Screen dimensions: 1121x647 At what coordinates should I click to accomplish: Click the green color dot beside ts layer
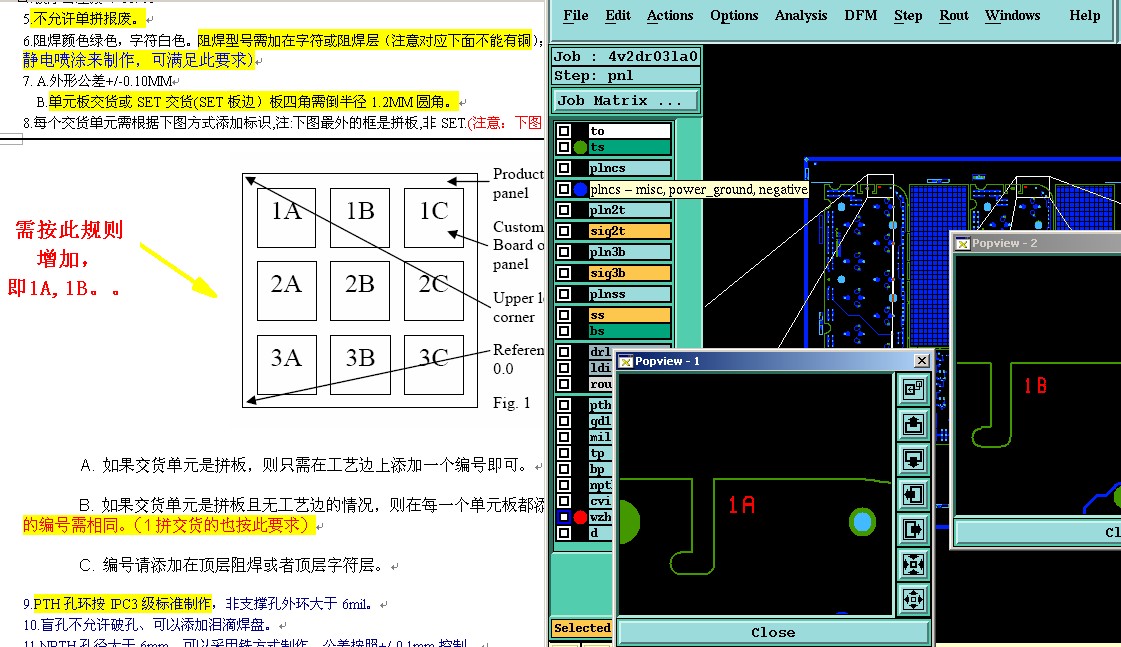(x=580, y=147)
